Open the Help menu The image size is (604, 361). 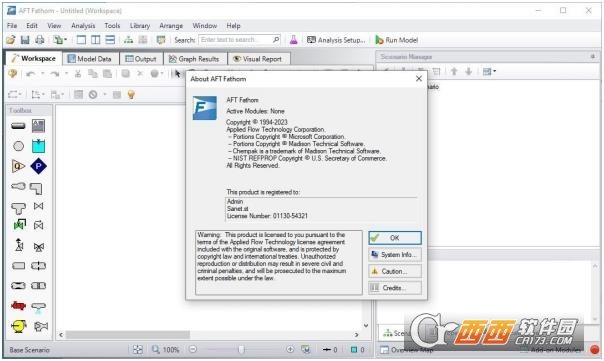(x=233, y=25)
